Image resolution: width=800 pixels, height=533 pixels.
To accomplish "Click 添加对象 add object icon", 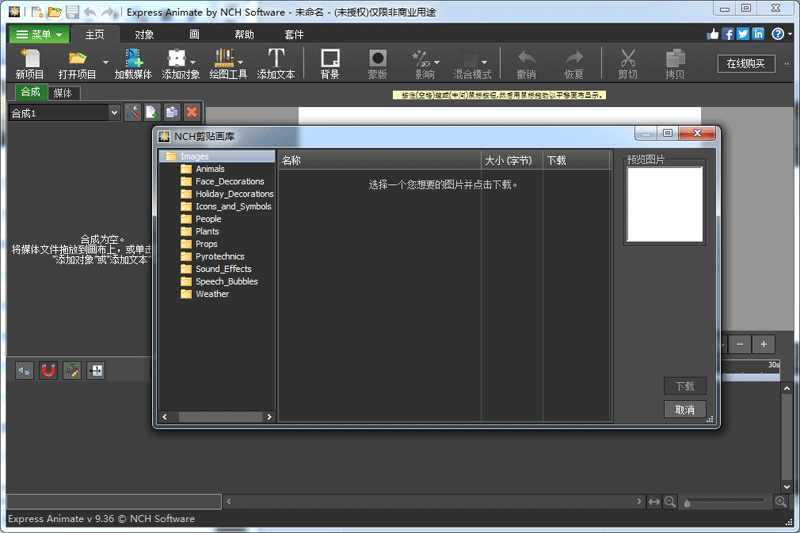I will point(177,58).
